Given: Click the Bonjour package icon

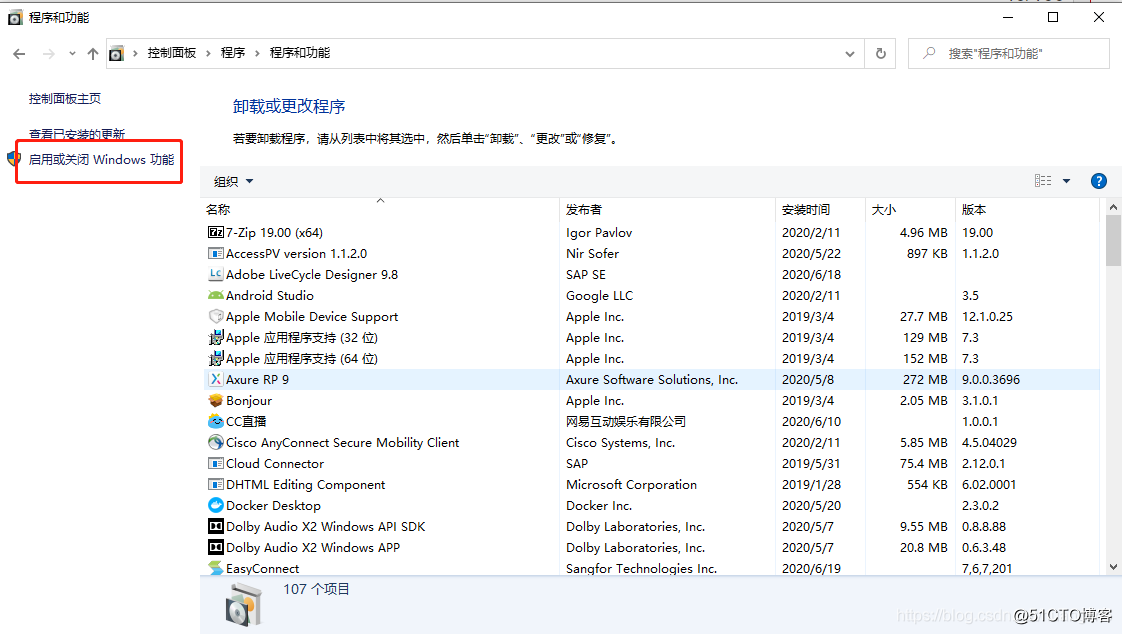Looking at the screenshot, I should tap(215, 400).
